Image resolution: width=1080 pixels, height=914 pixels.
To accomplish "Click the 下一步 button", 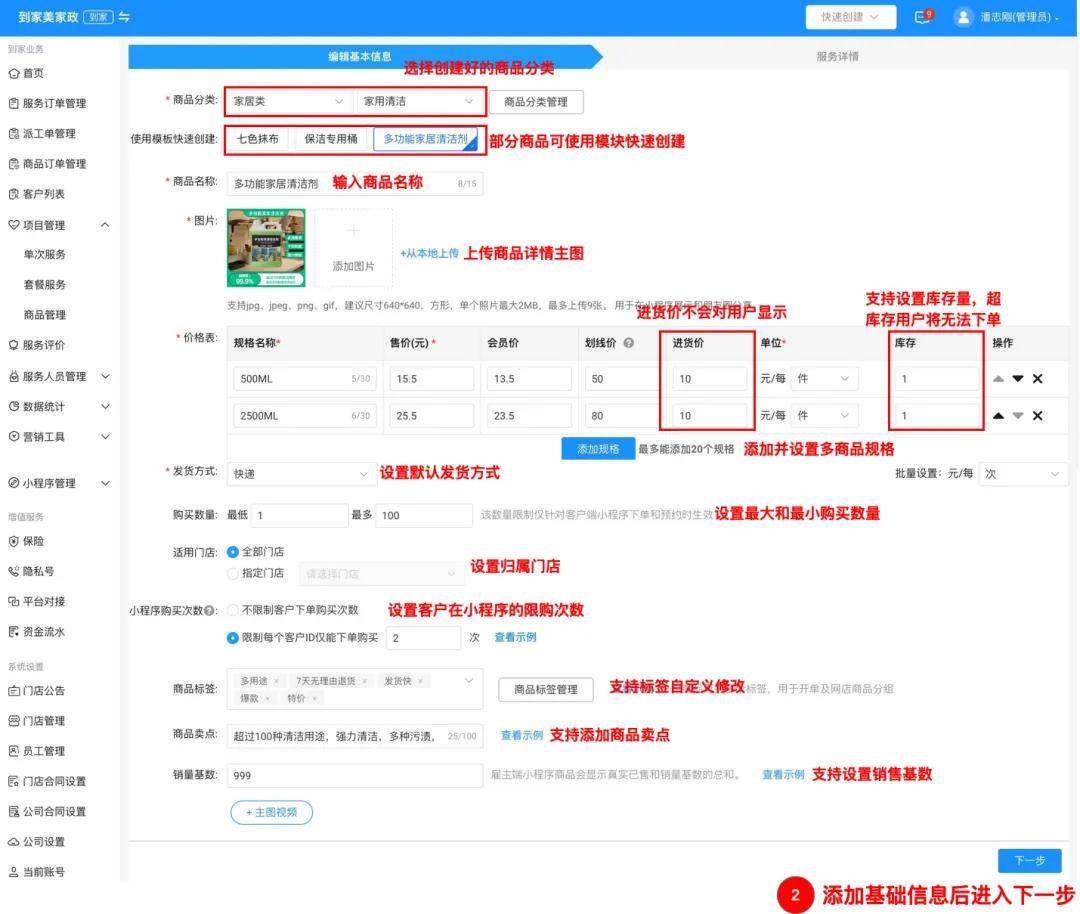I will (x=1029, y=861).
